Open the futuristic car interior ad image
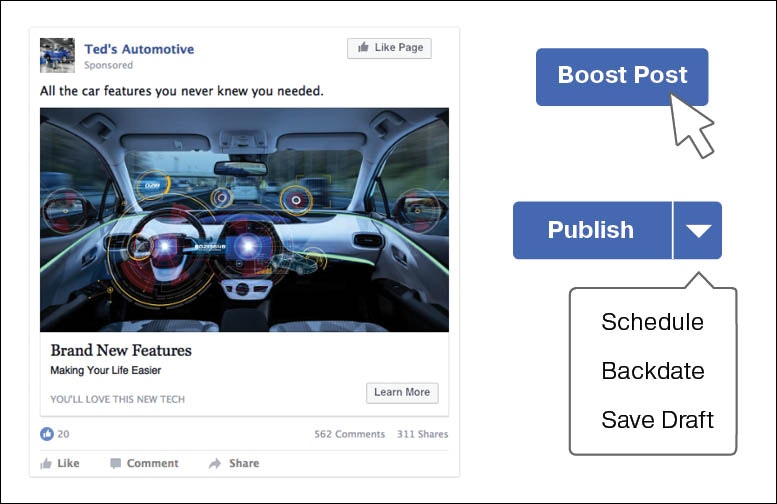 244,219
